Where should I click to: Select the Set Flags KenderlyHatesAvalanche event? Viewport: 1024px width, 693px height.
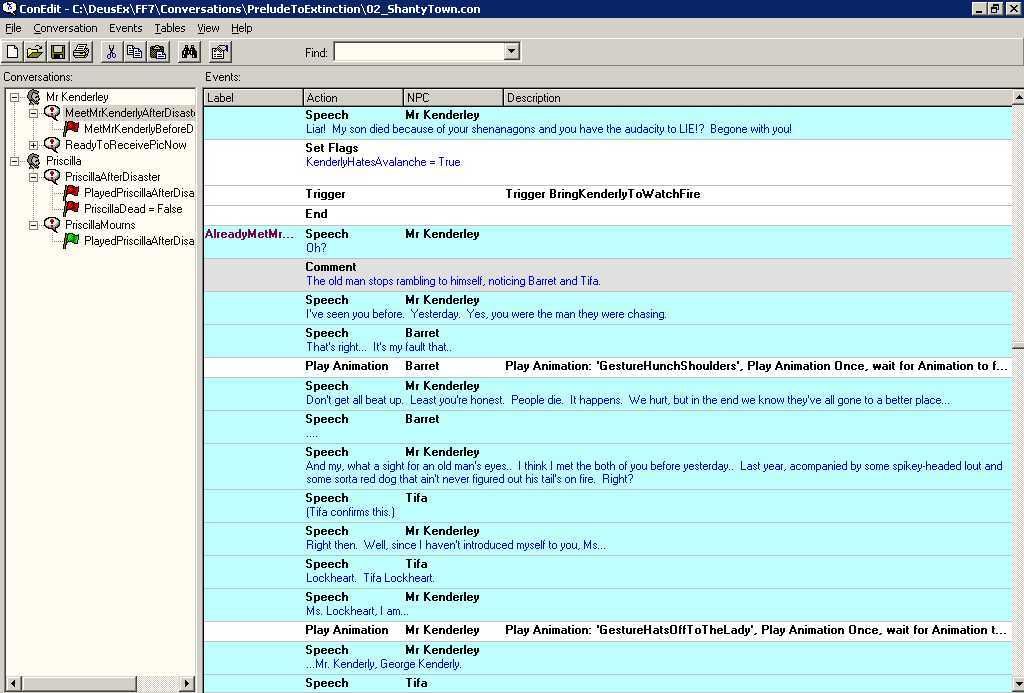coord(607,162)
